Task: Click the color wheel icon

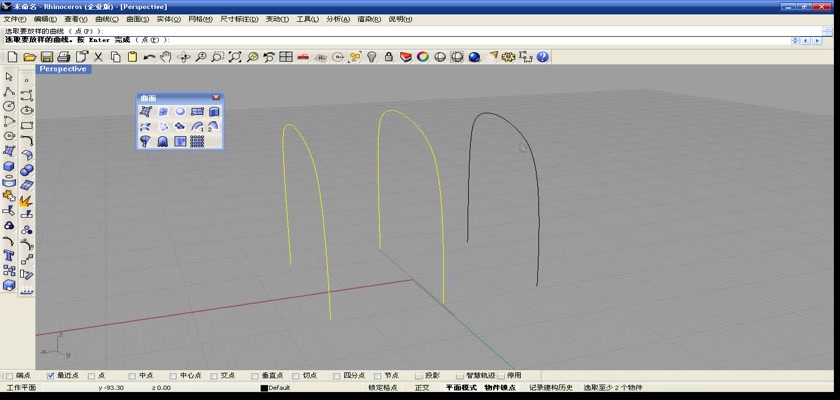Action: pyautogui.click(x=423, y=57)
